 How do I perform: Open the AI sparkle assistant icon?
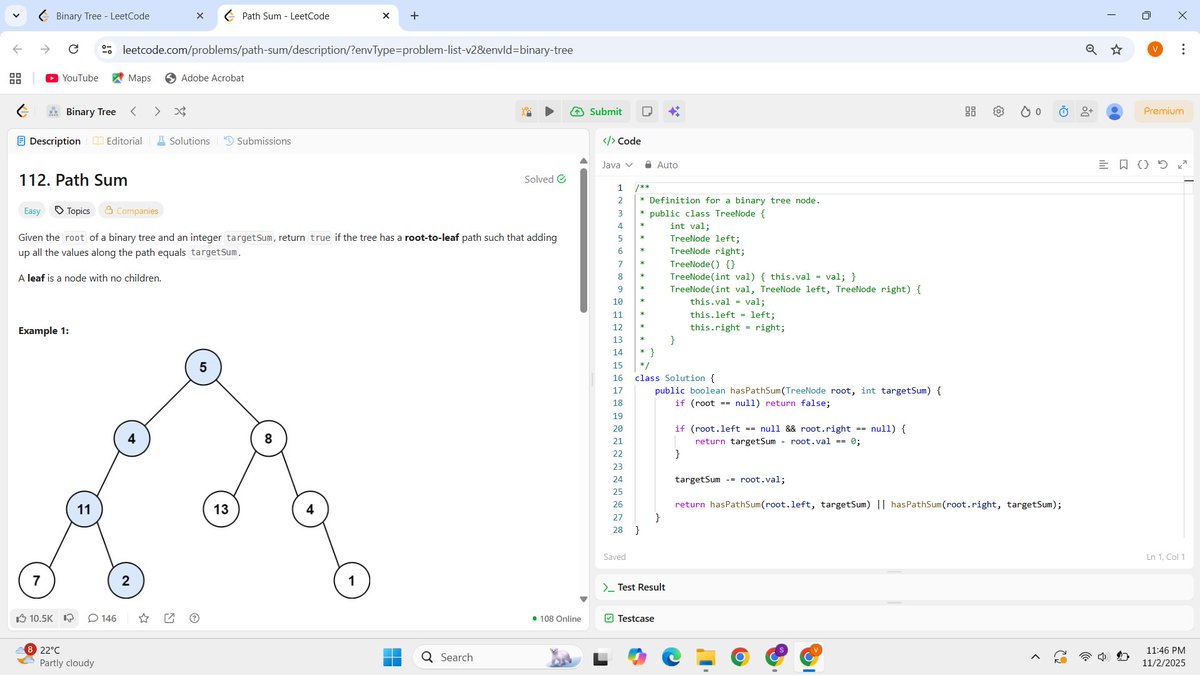pyautogui.click(x=674, y=111)
